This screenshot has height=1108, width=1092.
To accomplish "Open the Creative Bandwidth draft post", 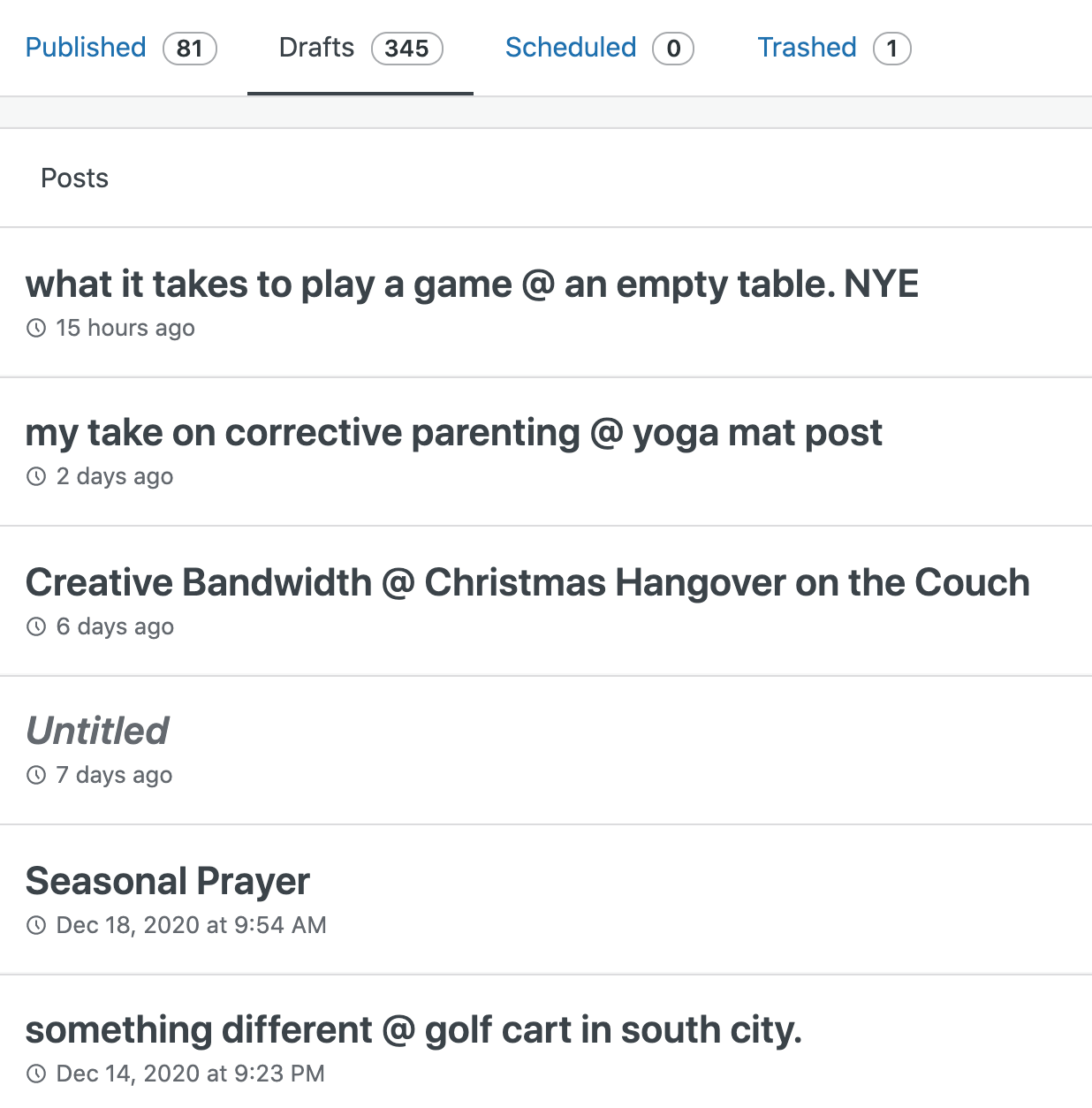I will (527, 583).
